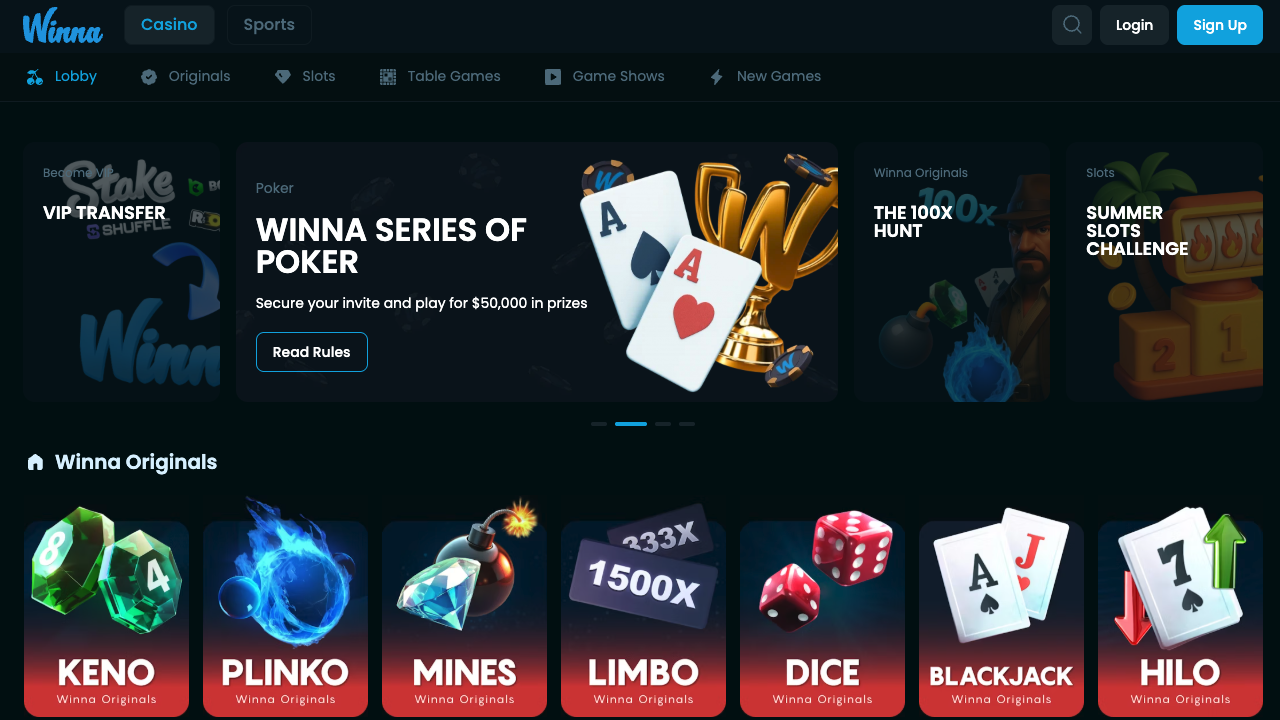1280x720 pixels.
Task: Click the Table Games grid icon
Action: click(x=388, y=77)
